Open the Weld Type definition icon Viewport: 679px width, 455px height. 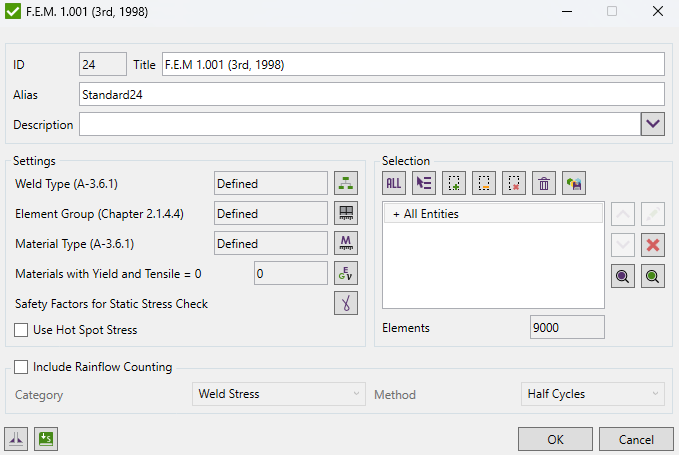(x=345, y=183)
